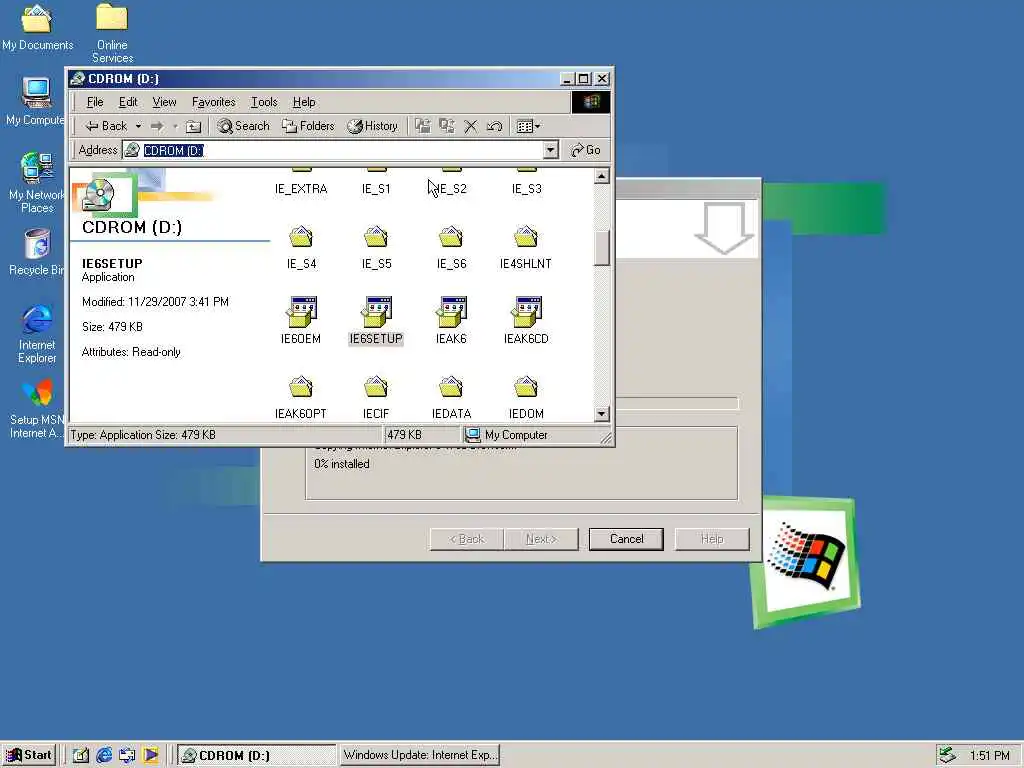Click the History toolbar button
The image size is (1024, 768).
click(373, 126)
